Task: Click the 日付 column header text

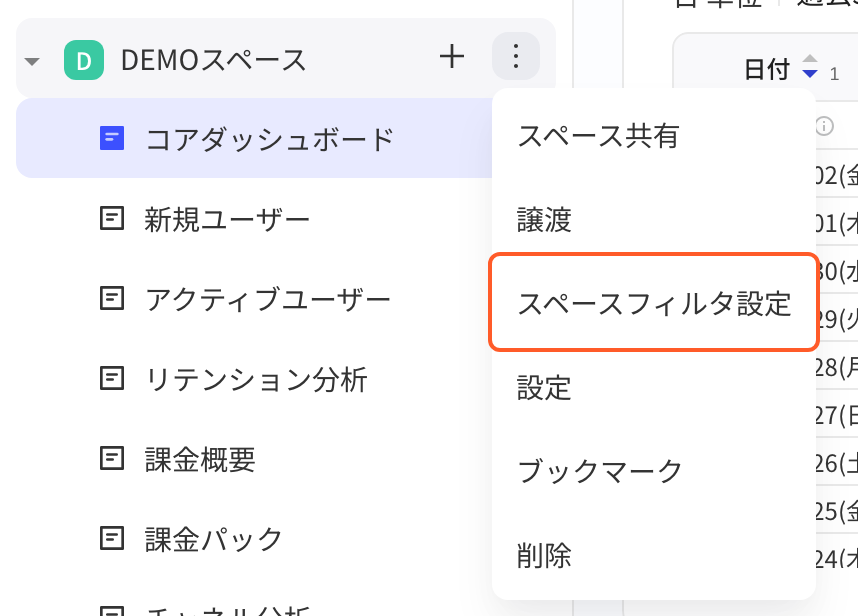Action: coord(767,69)
